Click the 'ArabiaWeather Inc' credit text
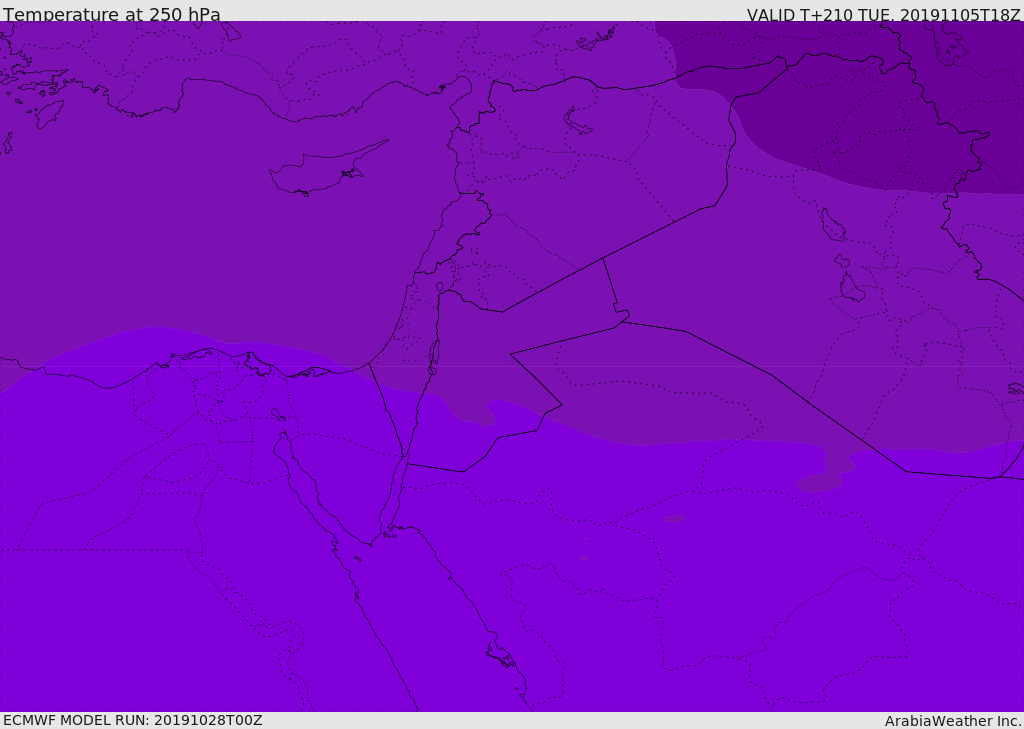This screenshot has width=1024, height=729. pyautogui.click(x=953, y=721)
